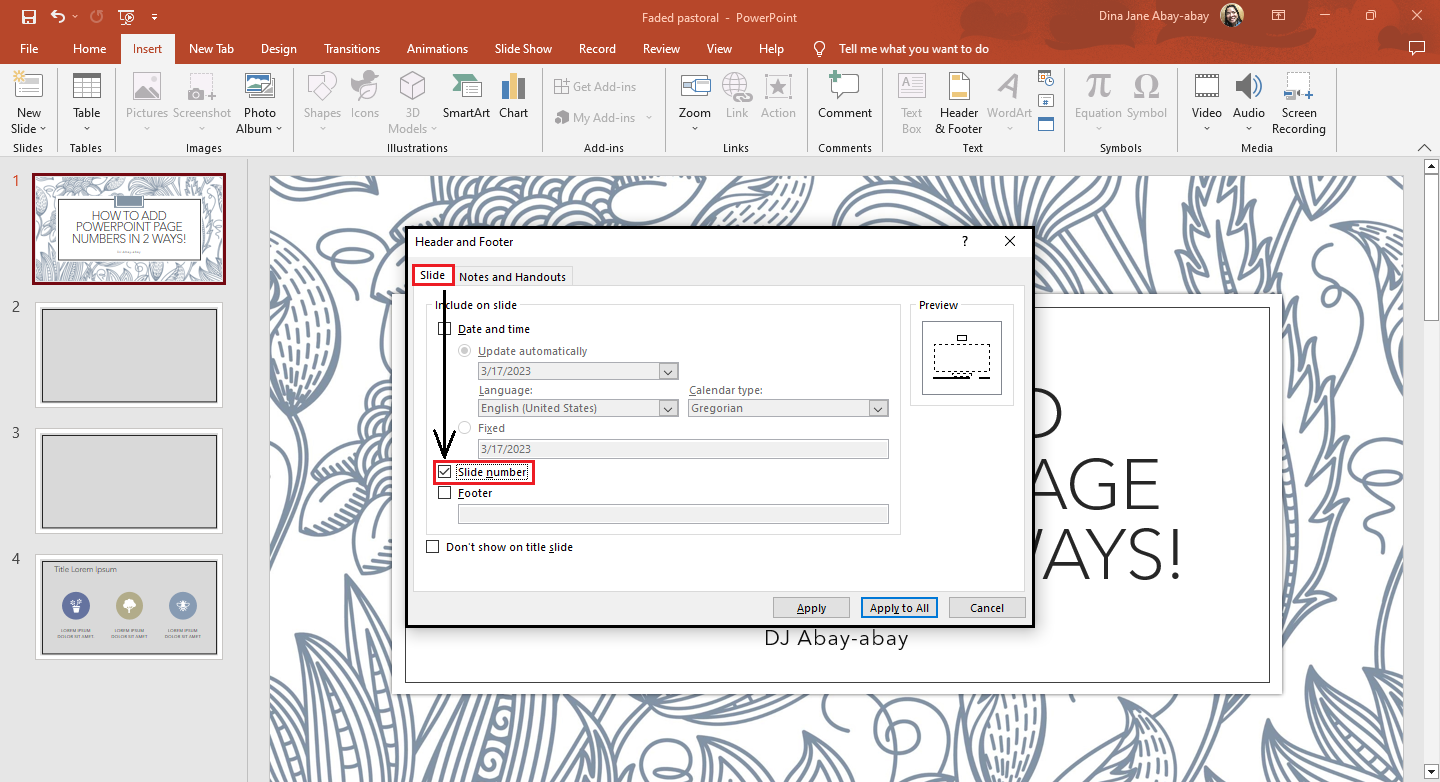
Task: Insert a 3D Model
Action: pyautogui.click(x=412, y=100)
